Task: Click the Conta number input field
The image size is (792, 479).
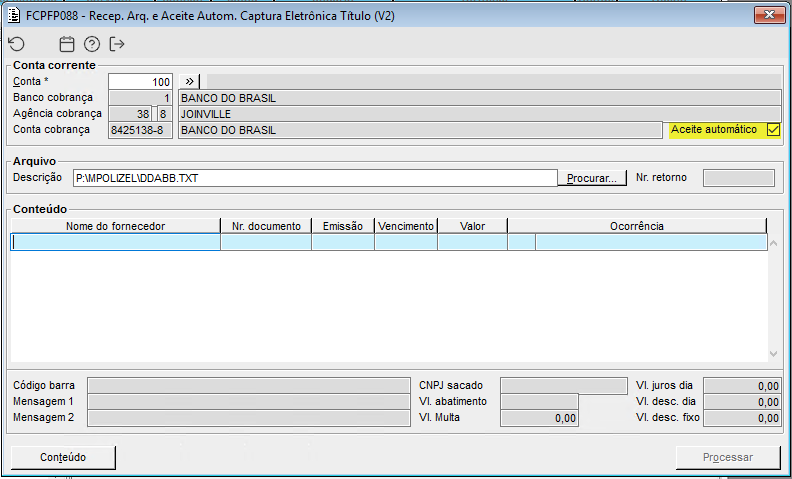Action: 140,81
